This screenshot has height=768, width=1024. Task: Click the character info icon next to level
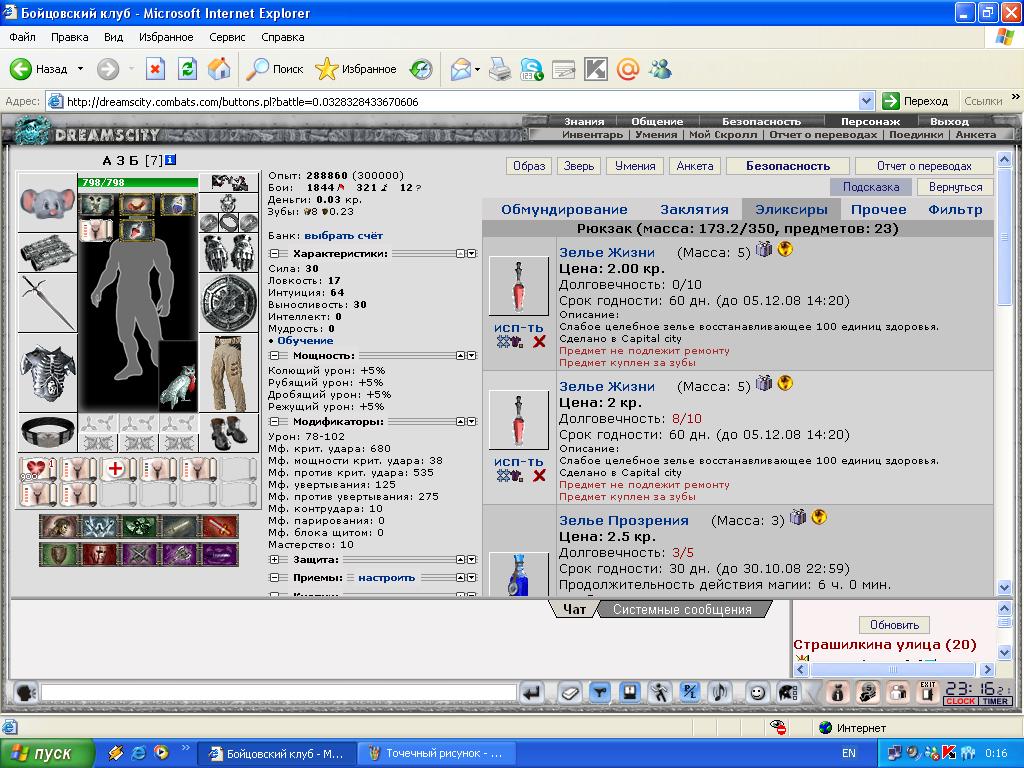[x=170, y=160]
